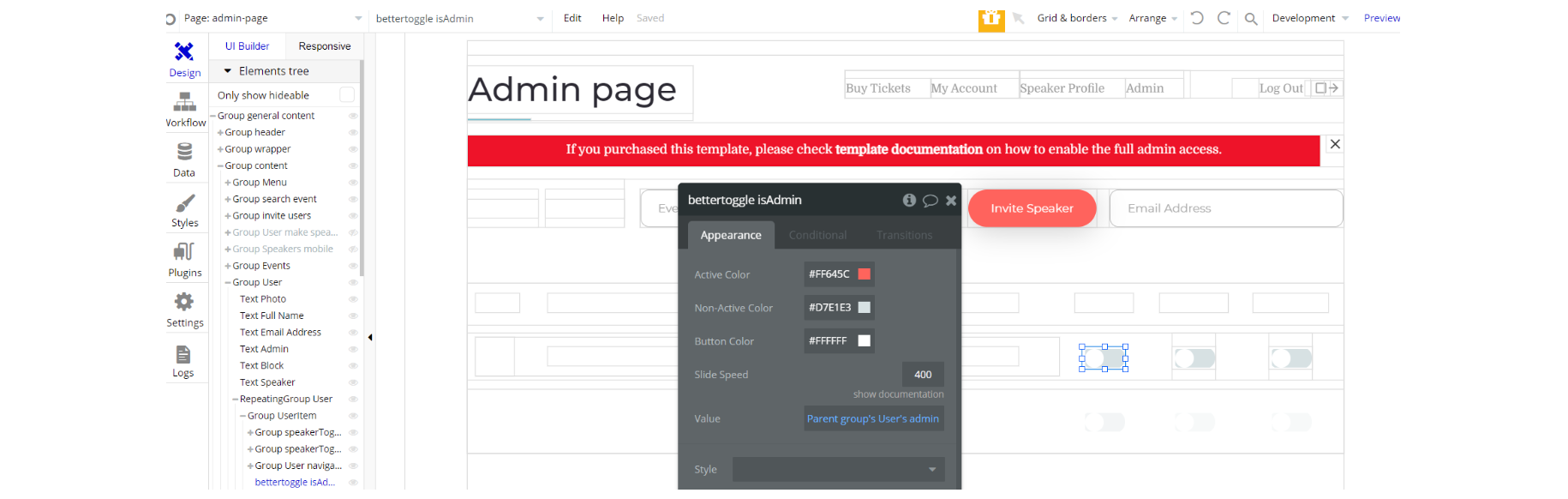
Task: Open the Grid & borders dropdown
Action: pos(1077,18)
